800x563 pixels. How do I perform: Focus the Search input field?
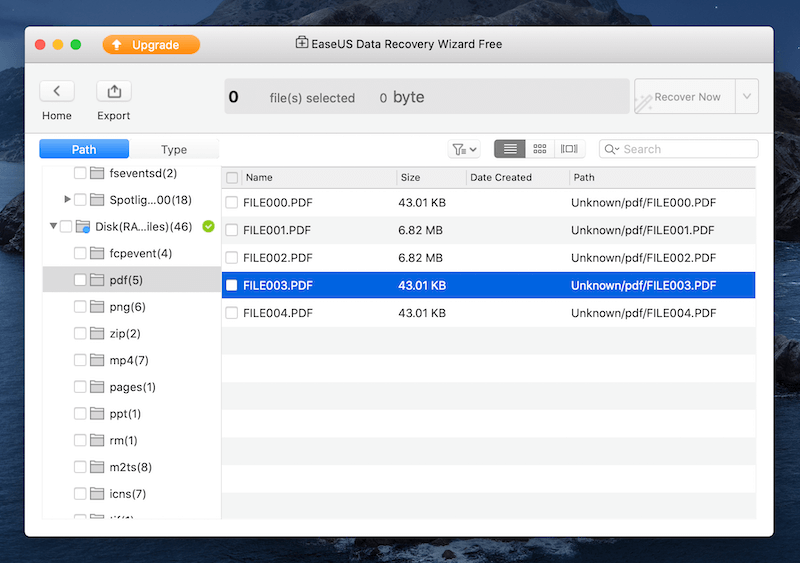pyautogui.click(x=679, y=149)
